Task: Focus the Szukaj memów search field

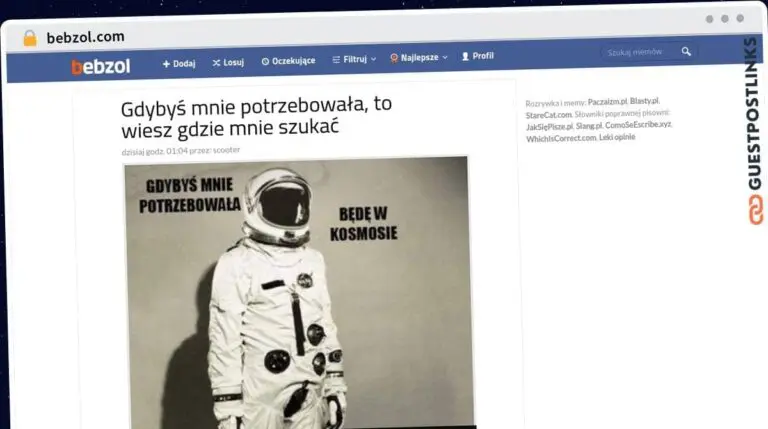Action: click(x=638, y=52)
